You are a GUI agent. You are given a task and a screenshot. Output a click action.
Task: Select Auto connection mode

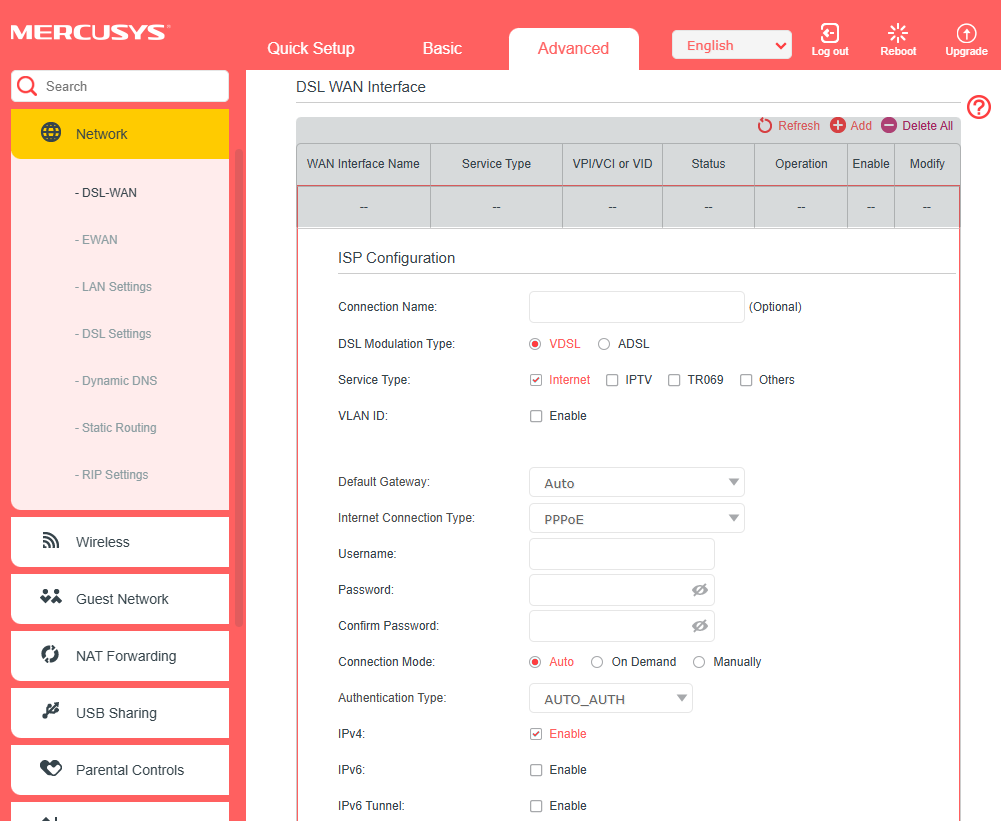pos(535,662)
